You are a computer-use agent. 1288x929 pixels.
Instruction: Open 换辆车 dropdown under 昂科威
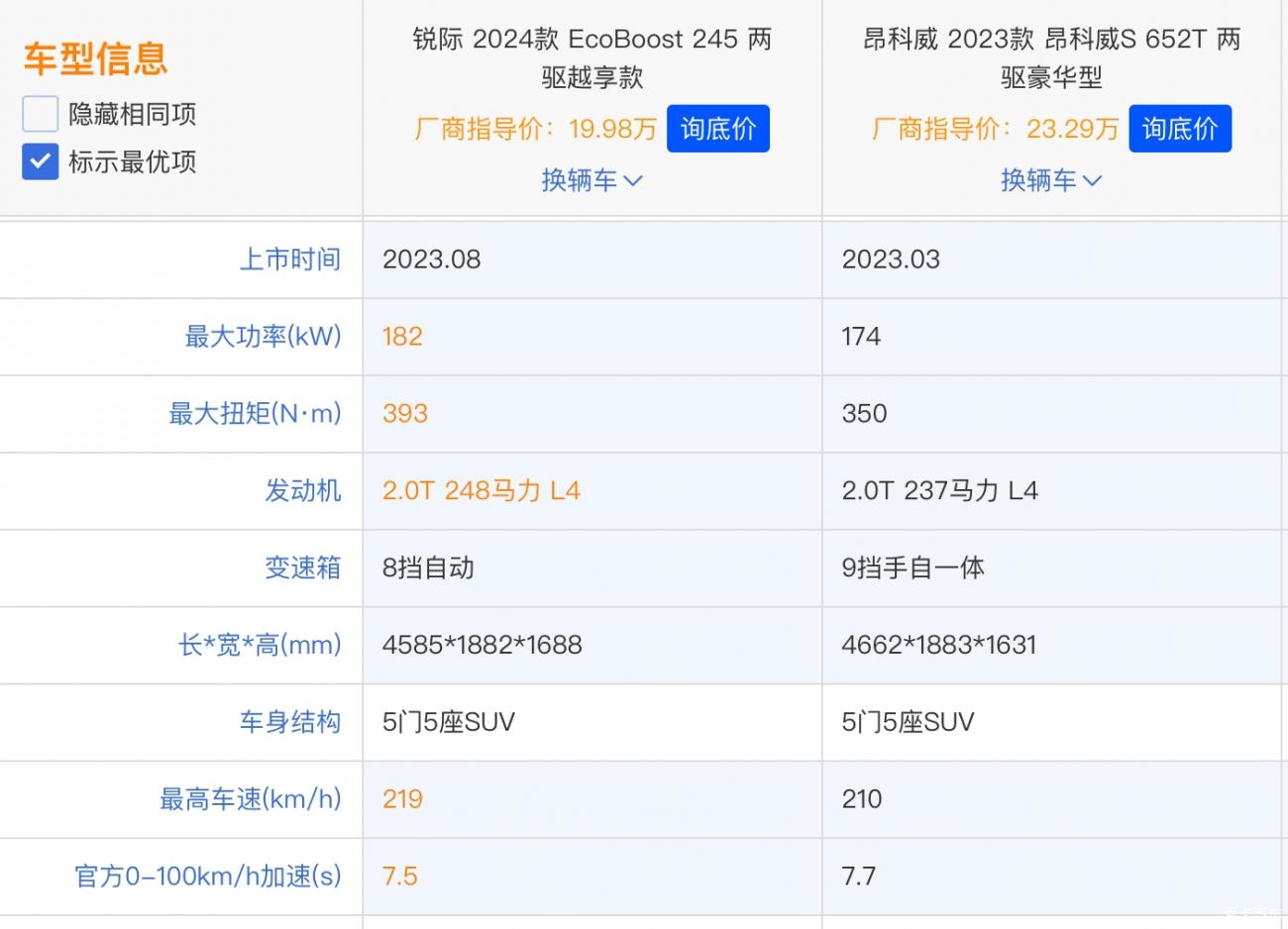(1051, 180)
